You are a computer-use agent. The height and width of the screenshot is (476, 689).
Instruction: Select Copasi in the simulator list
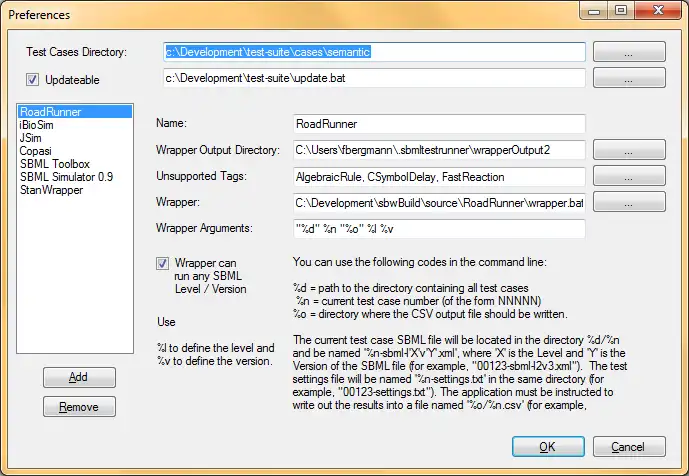tap(75, 151)
